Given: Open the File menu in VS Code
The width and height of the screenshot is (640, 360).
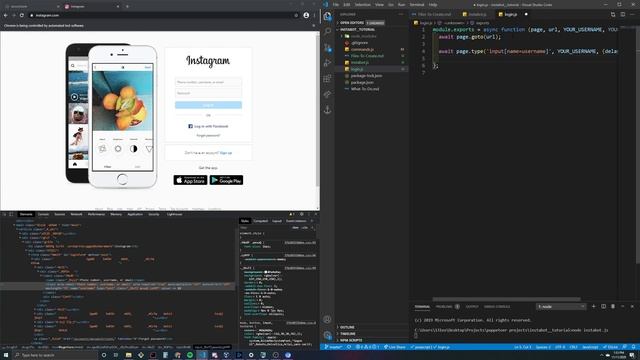Looking at the screenshot, I should tap(336, 4).
